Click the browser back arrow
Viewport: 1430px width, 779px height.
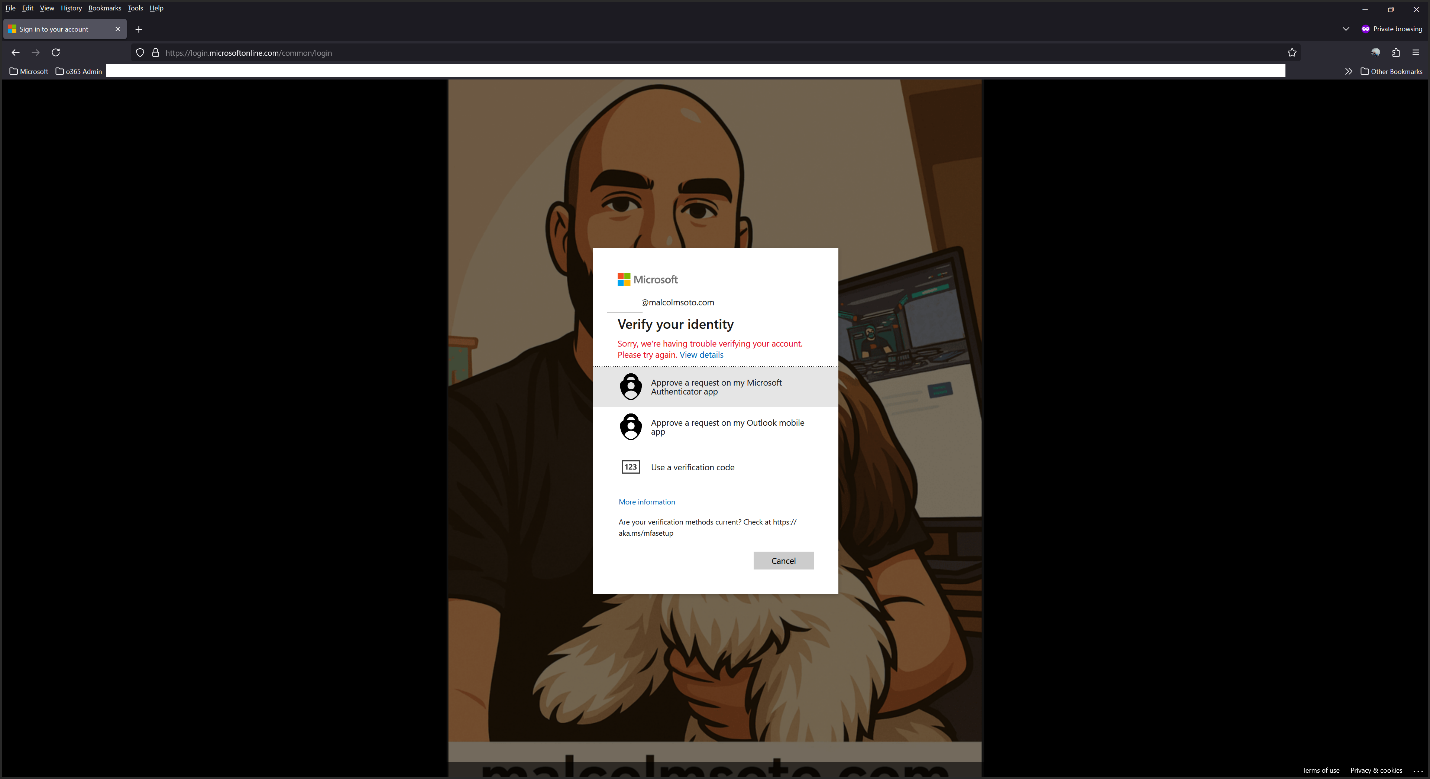[x=15, y=52]
